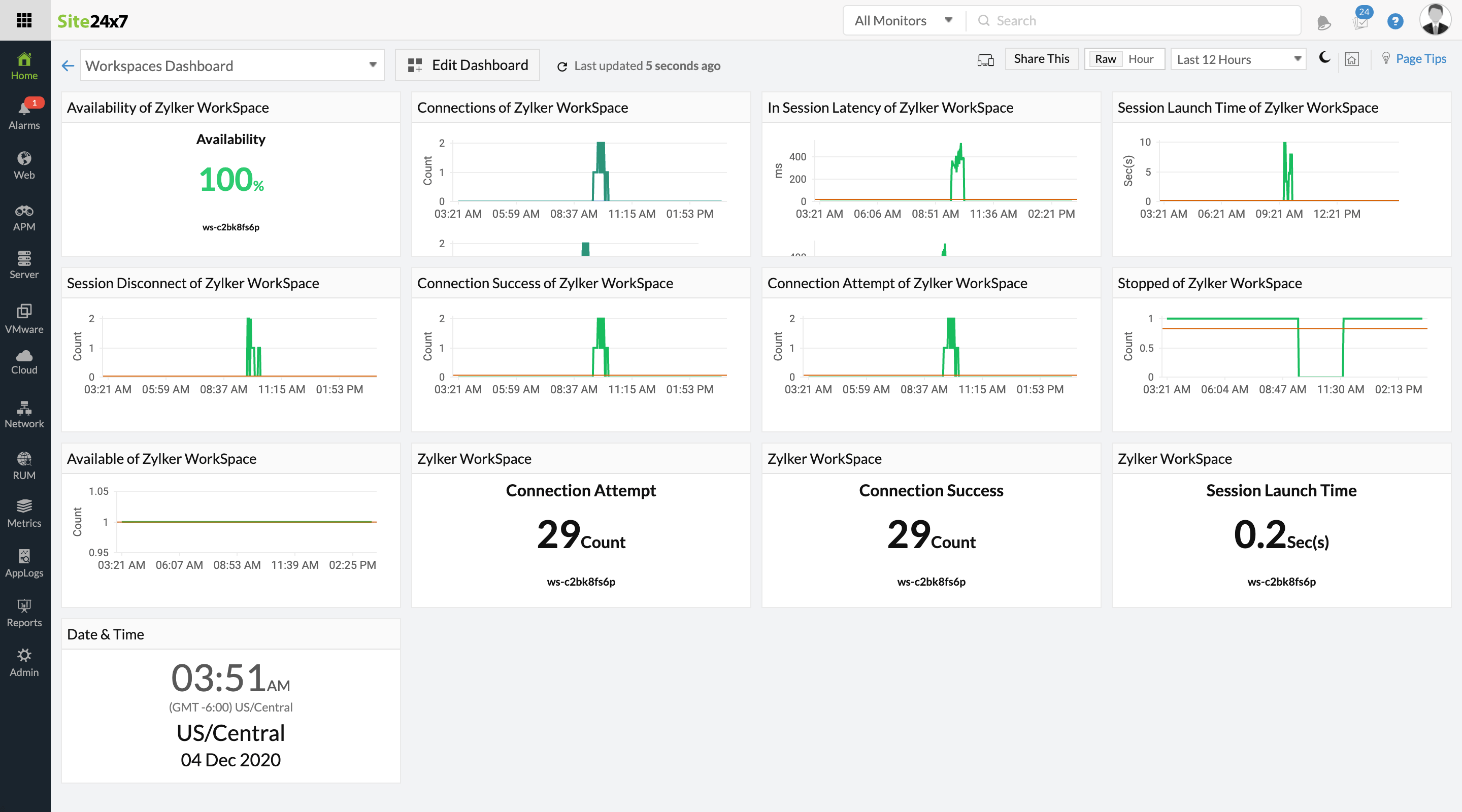The width and height of the screenshot is (1462, 812).
Task: Open Page Tips link
Action: point(1420,58)
